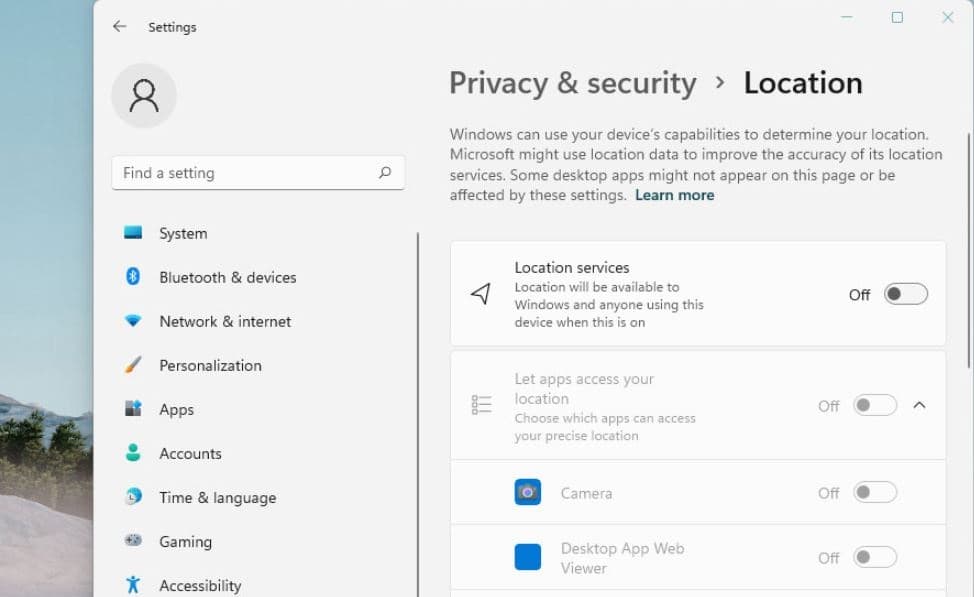The image size is (974, 597).
Task: Click the Gaming controller icon
Action: 133,541
